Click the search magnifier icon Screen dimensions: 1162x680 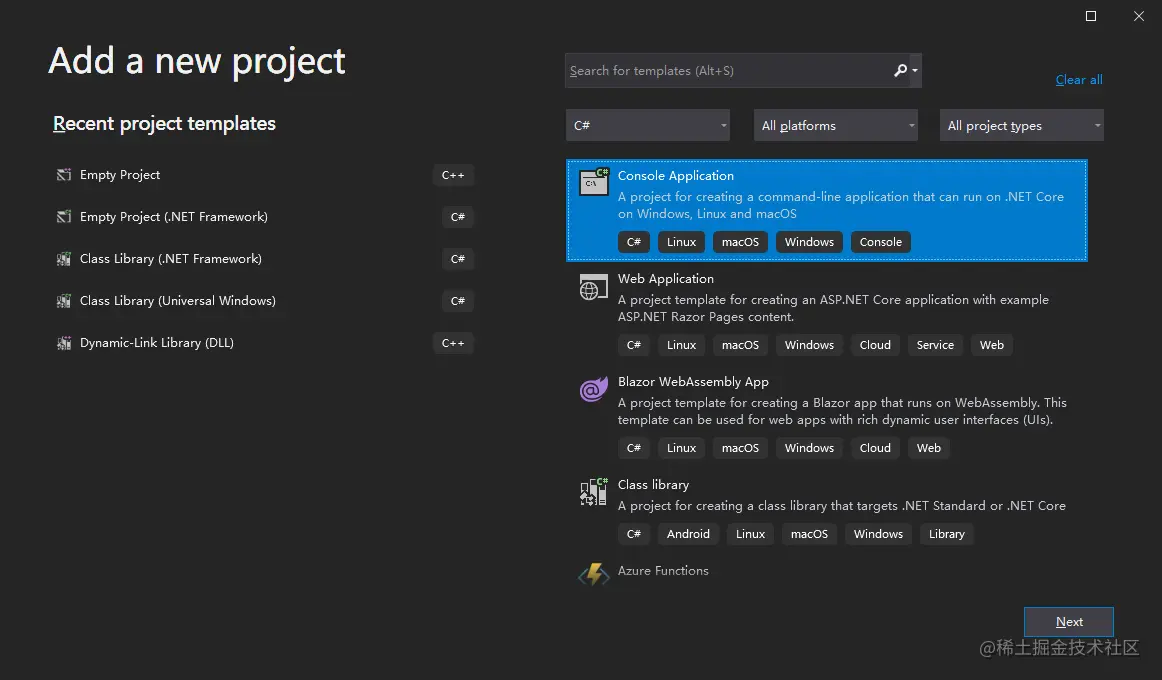click(901, 71)
